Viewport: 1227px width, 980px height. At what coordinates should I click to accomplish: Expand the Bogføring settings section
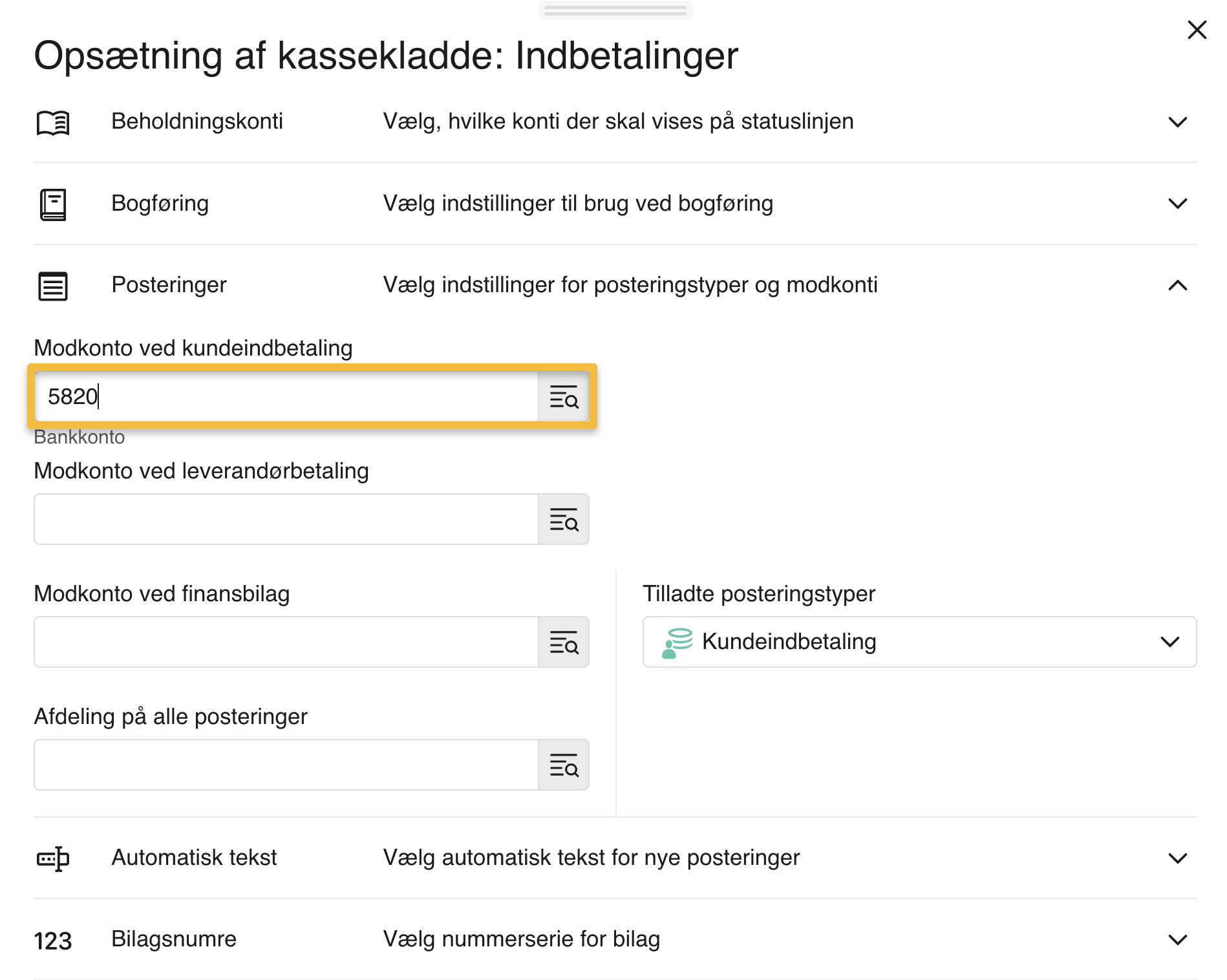(1178, 203)
